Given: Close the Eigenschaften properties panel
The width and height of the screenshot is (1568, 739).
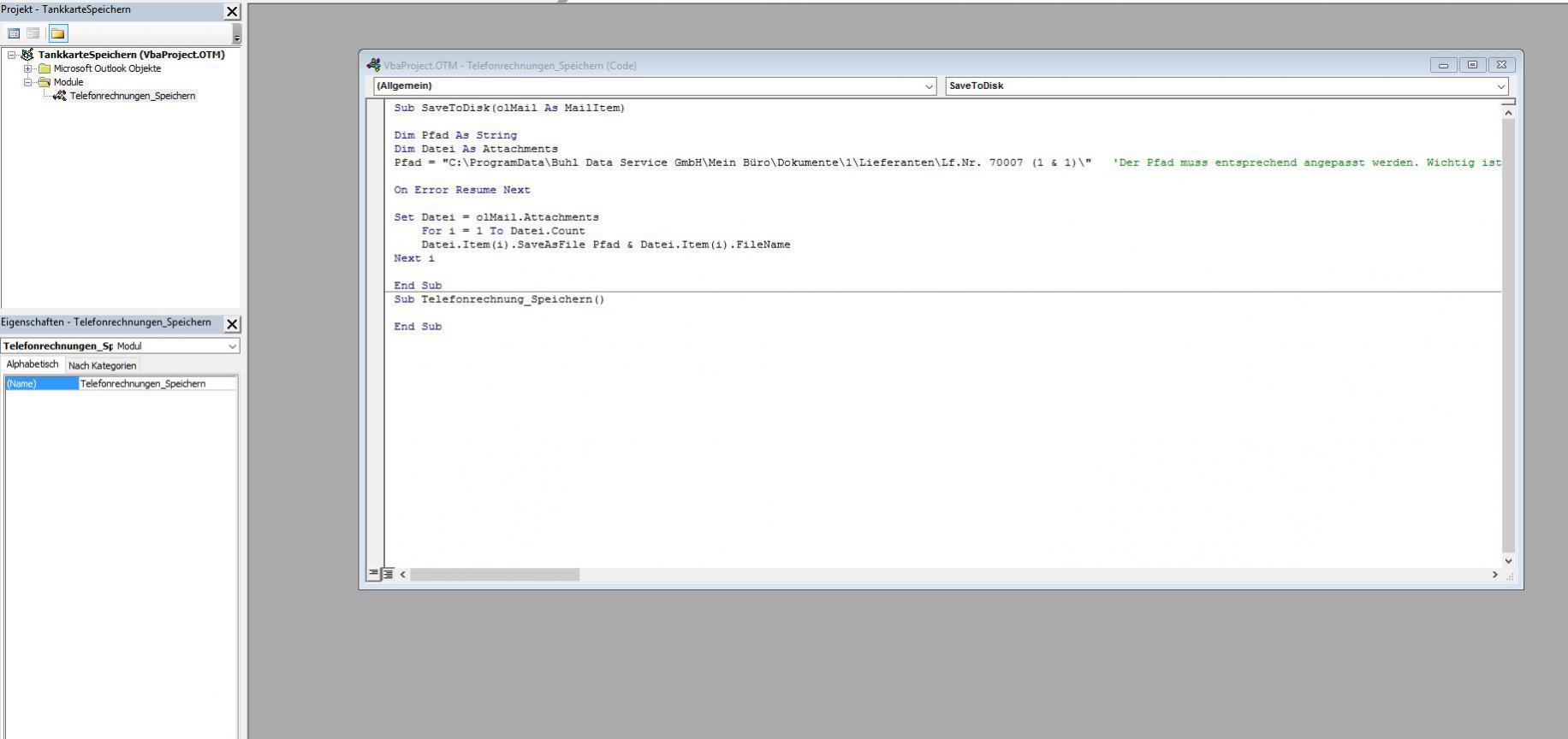Looking at the screenshot, I should pos(232,323).
